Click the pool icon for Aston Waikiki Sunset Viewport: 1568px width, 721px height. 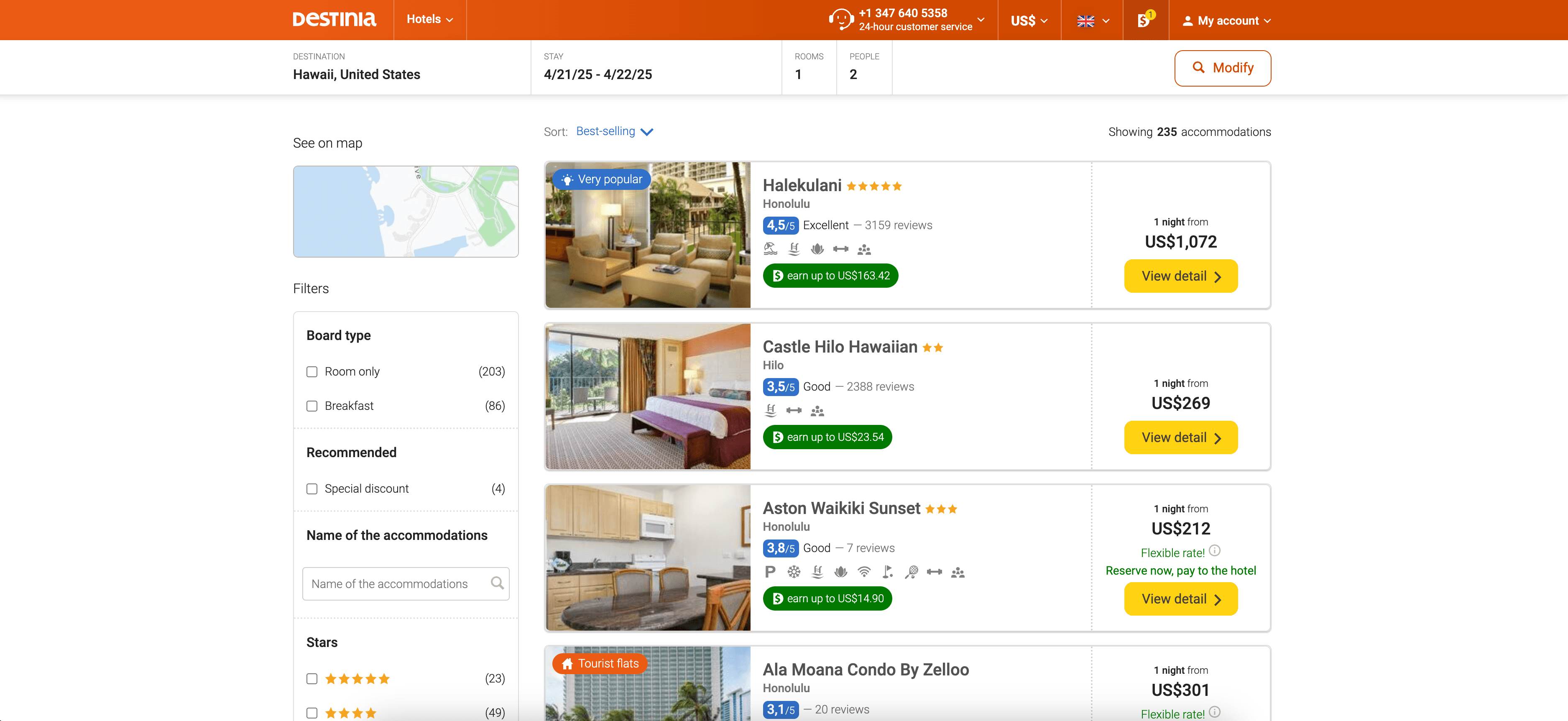[817, 572]
